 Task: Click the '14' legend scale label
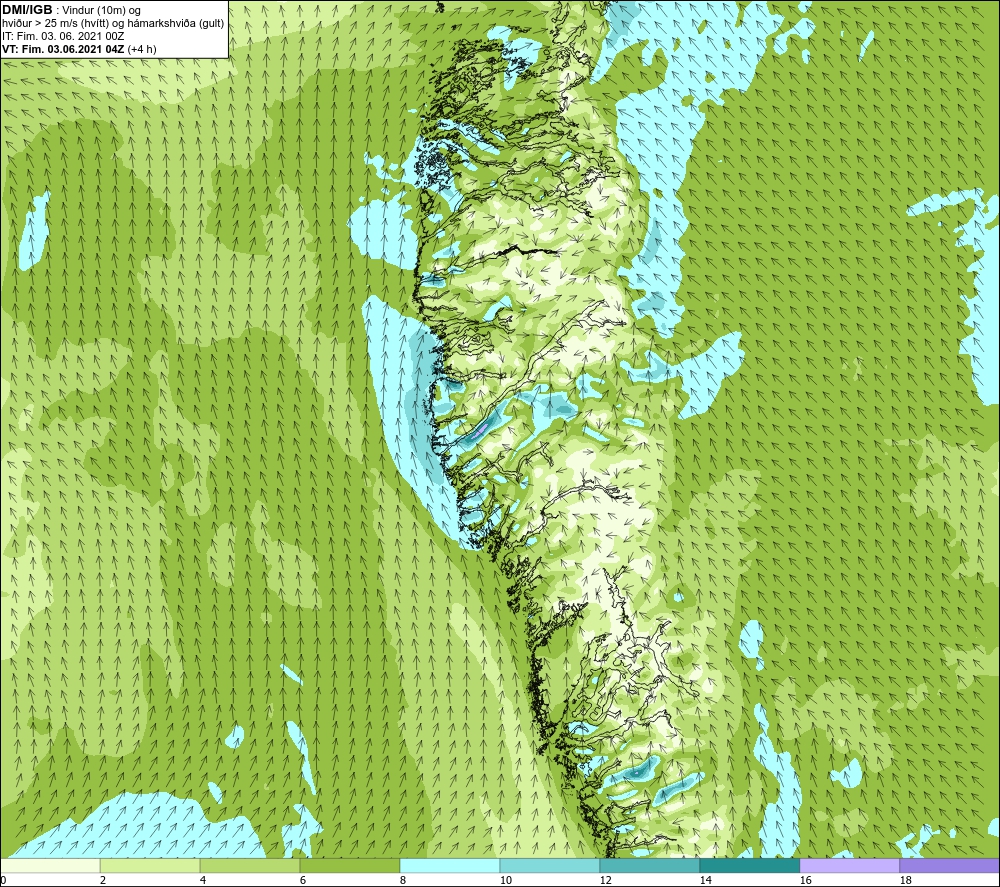tap(705, 880)
